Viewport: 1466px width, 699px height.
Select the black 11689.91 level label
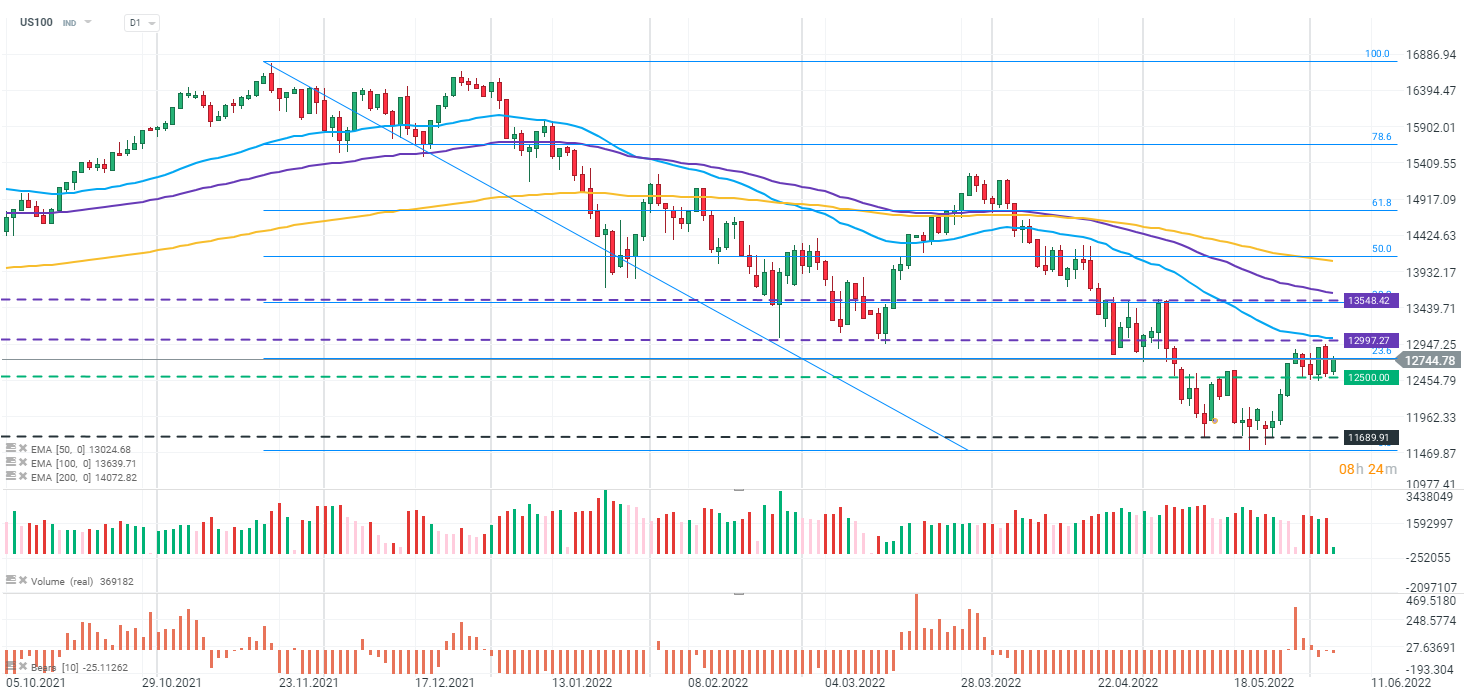tap(1371, 437)
